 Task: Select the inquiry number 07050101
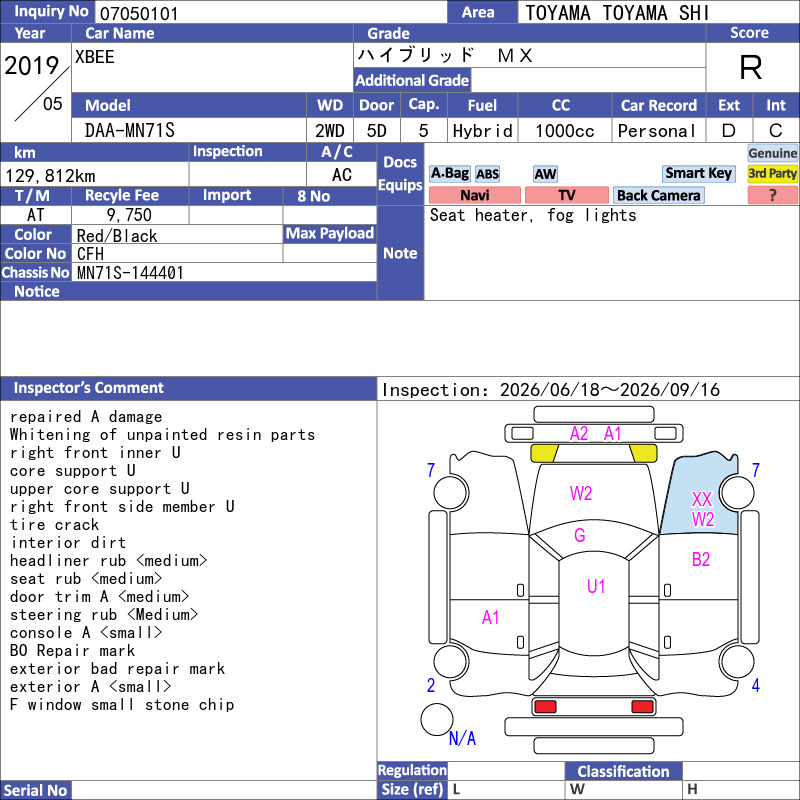click(x=139, y=14)
